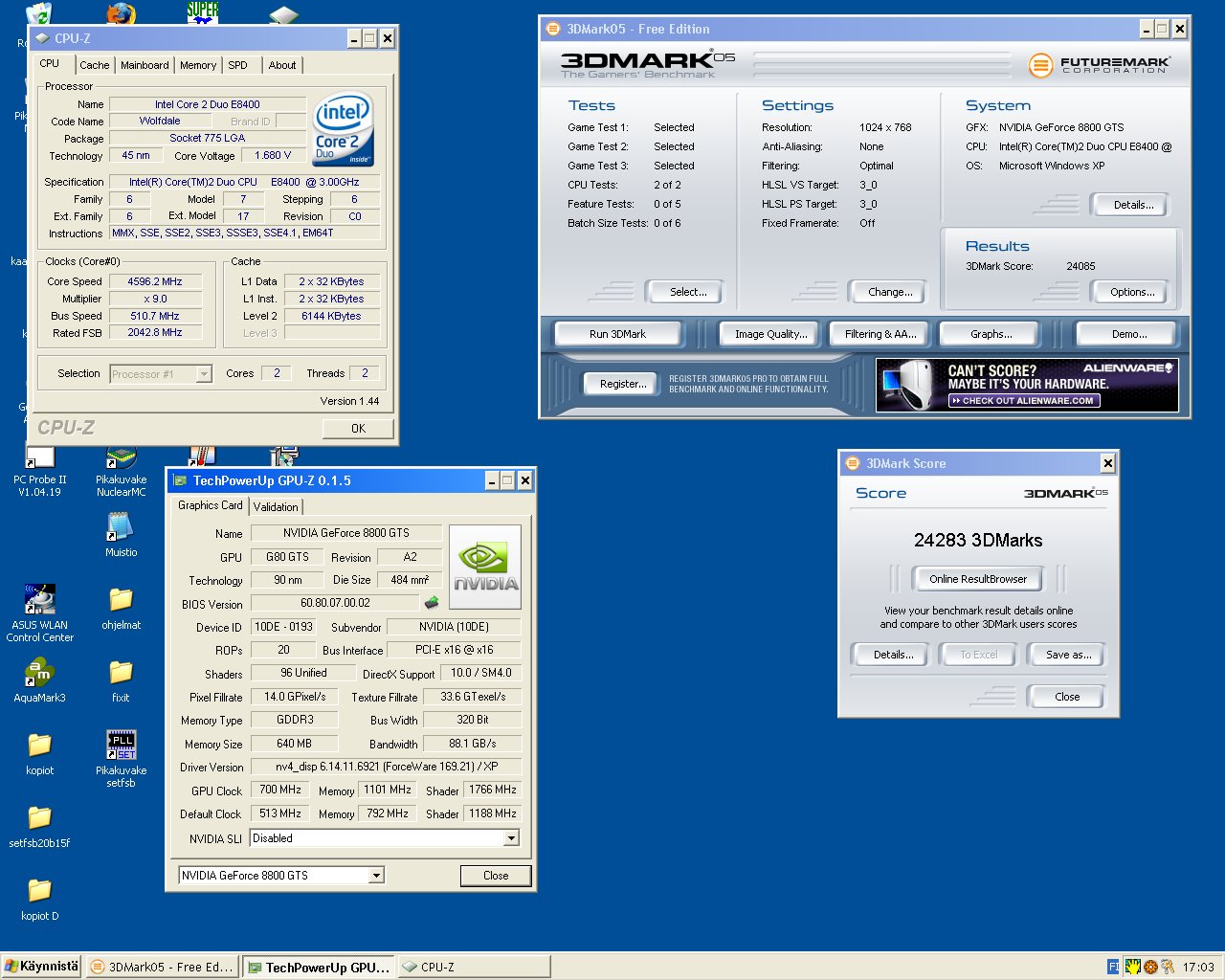Click OK in the CPU-Z window
The height and width of the screenshot is (980, 1225).
tap(358, 429)
